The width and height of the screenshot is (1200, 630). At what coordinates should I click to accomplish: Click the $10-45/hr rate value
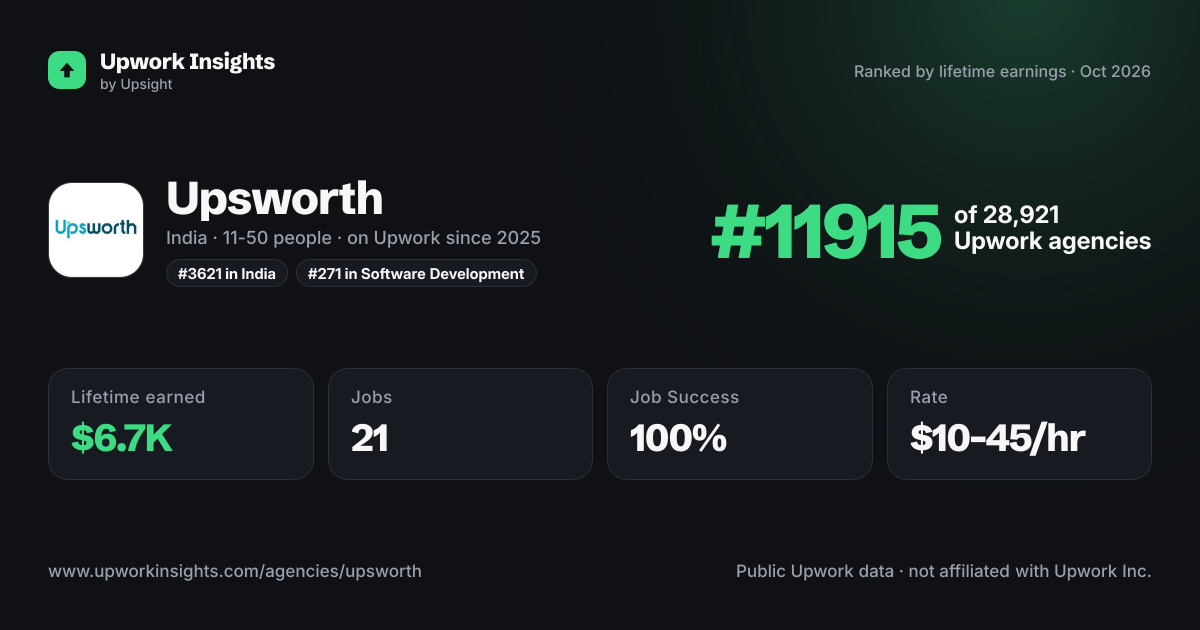pyautogui.click(x=998, y=438)
